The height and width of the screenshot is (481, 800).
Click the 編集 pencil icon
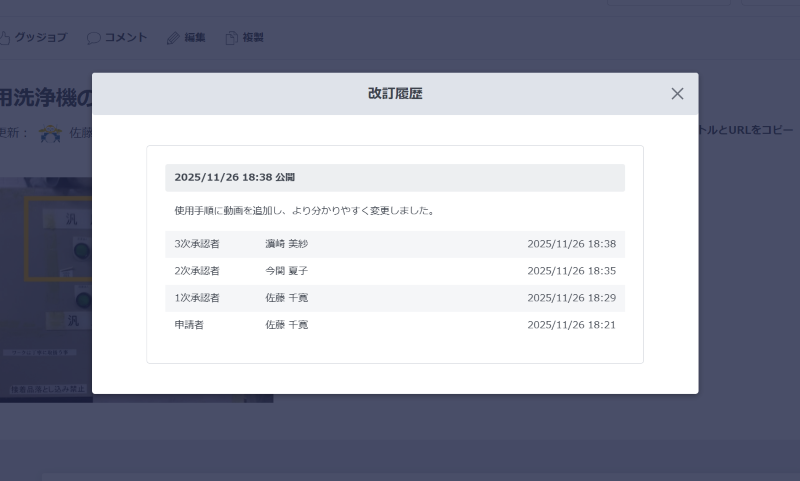coord(173,38)
